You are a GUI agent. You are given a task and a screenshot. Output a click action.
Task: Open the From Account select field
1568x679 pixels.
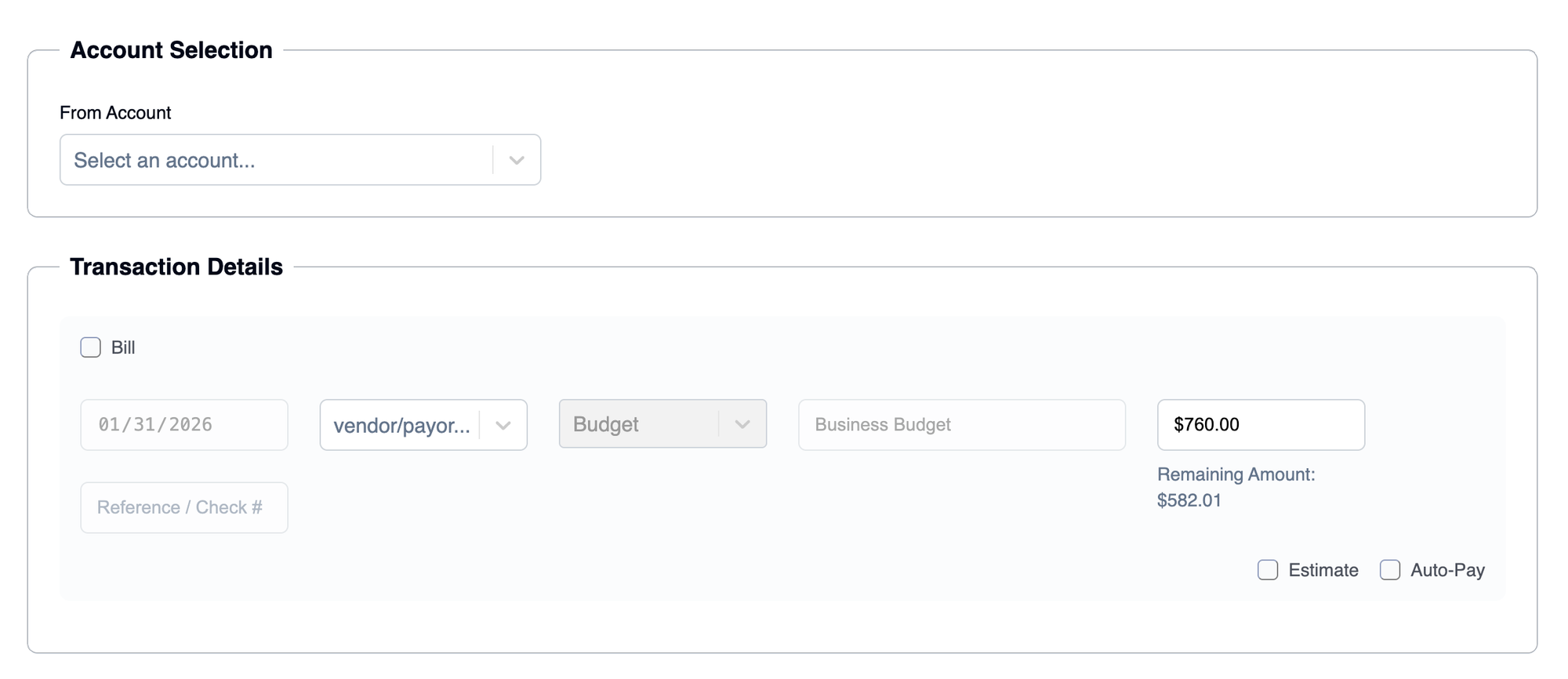tap(274, 160)
